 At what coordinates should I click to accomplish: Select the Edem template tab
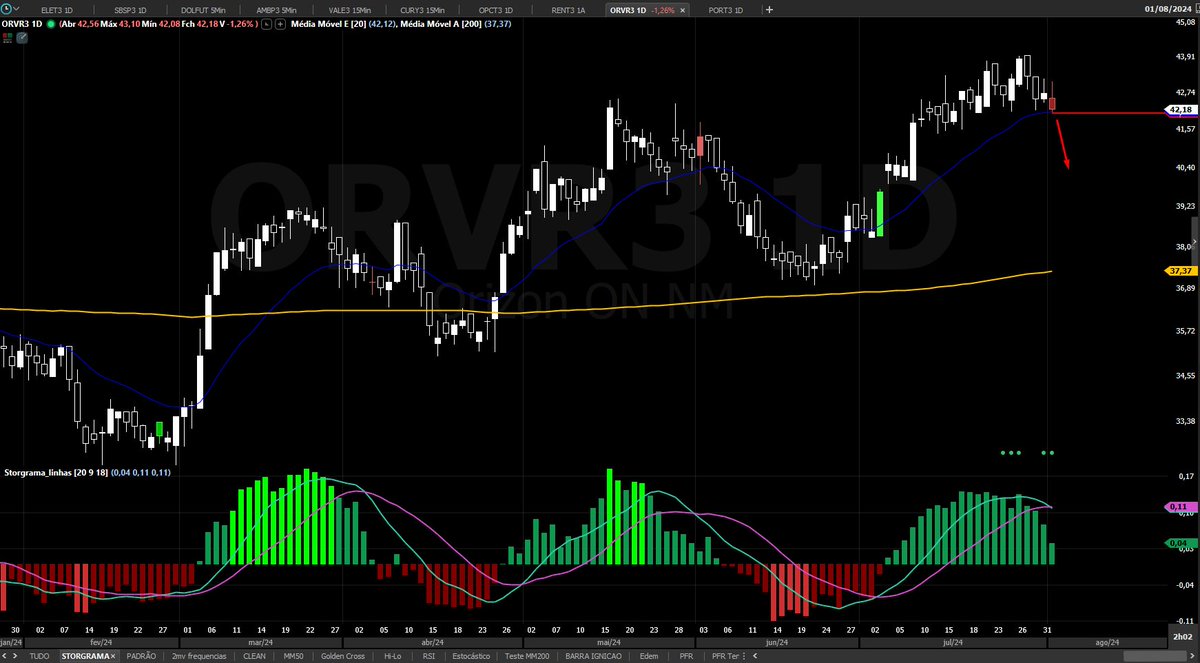pos(649,656)
